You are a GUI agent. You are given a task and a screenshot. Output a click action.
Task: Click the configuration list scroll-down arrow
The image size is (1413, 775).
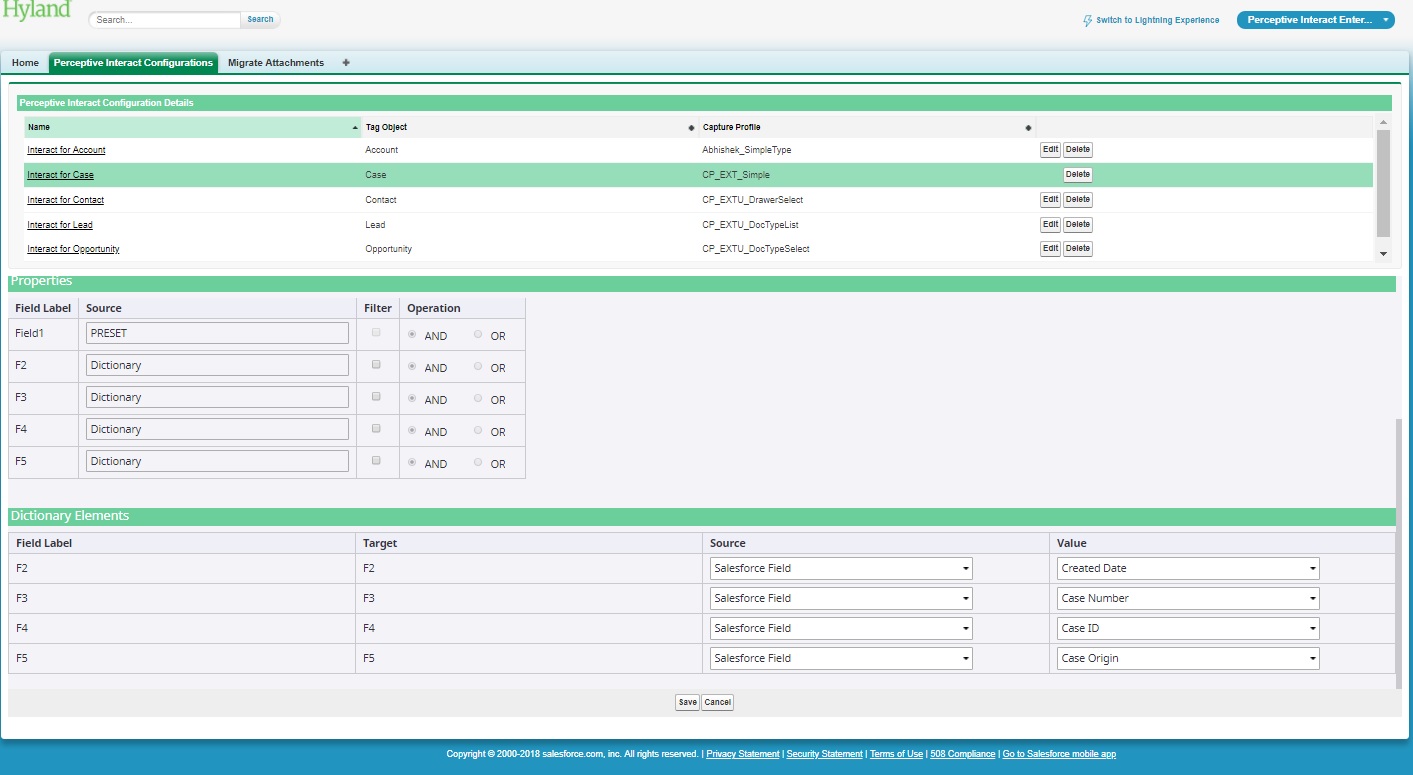point(1384,254)
